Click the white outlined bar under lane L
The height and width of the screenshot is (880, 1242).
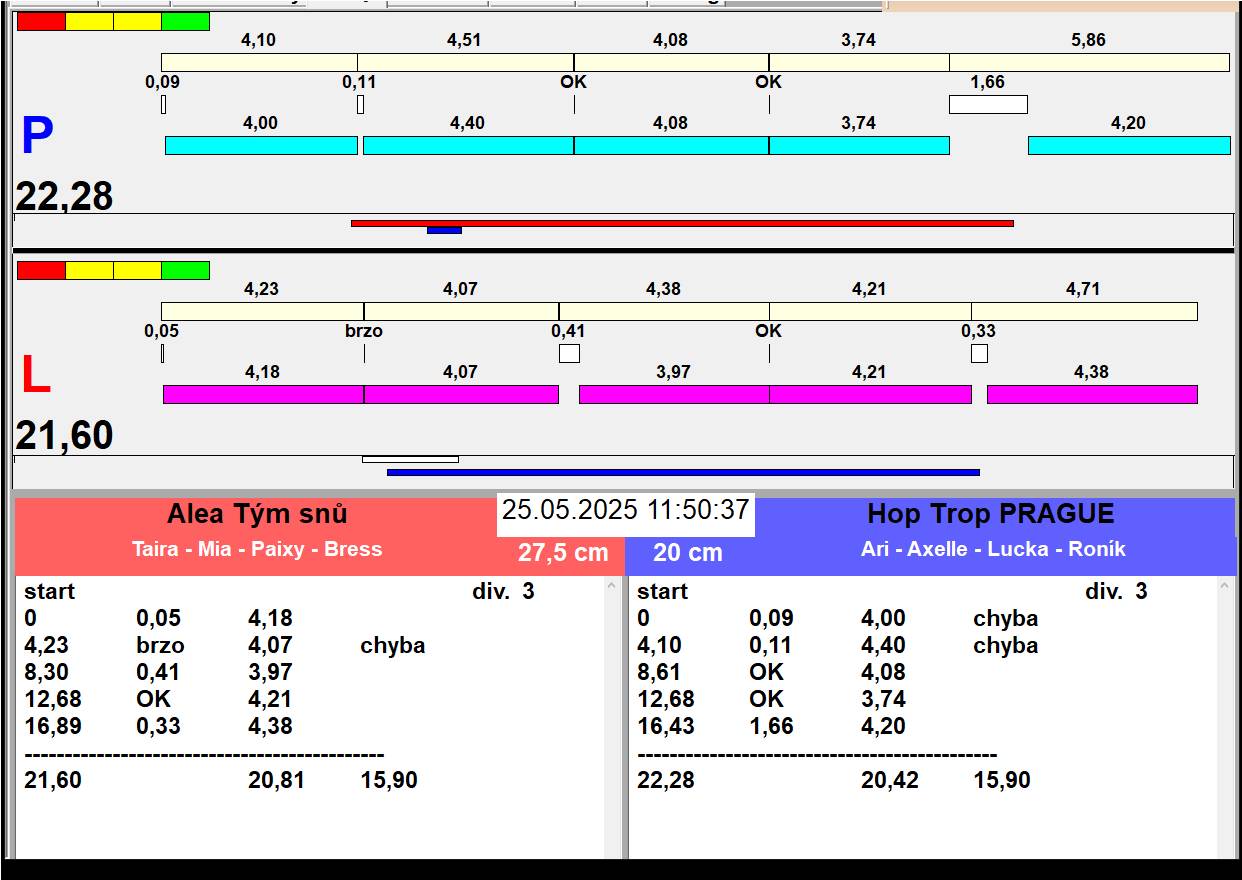pyautogui.click(x=410, y=459)
